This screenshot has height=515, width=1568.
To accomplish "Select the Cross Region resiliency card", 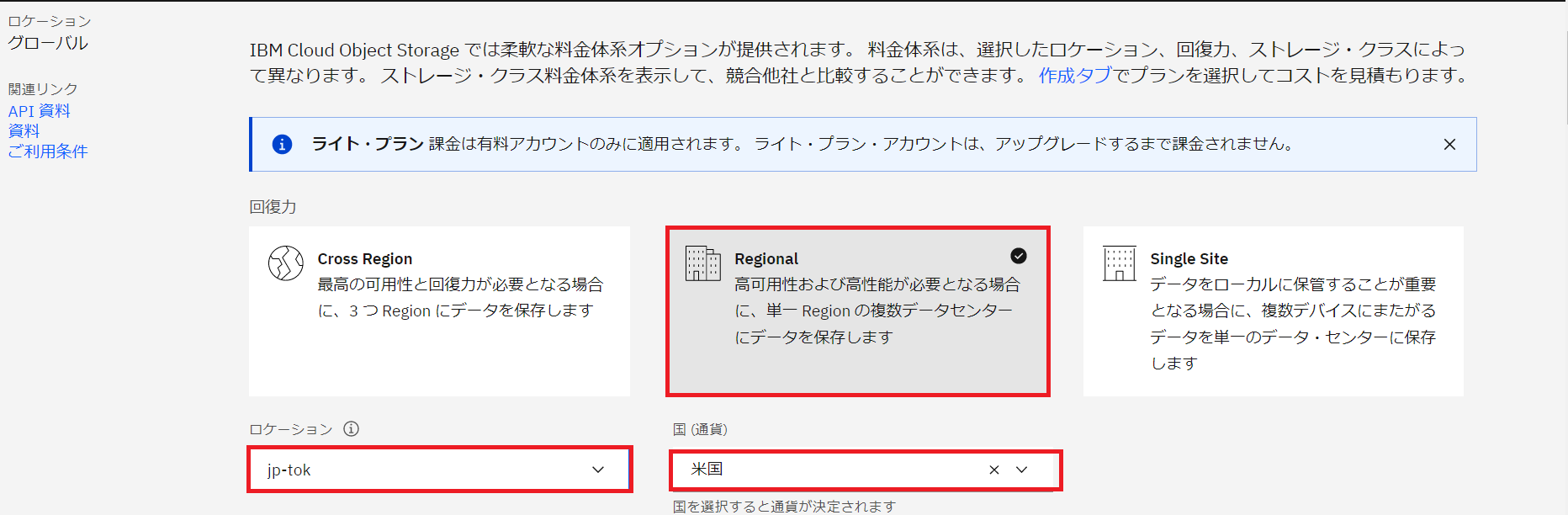I will click(439, 311).
